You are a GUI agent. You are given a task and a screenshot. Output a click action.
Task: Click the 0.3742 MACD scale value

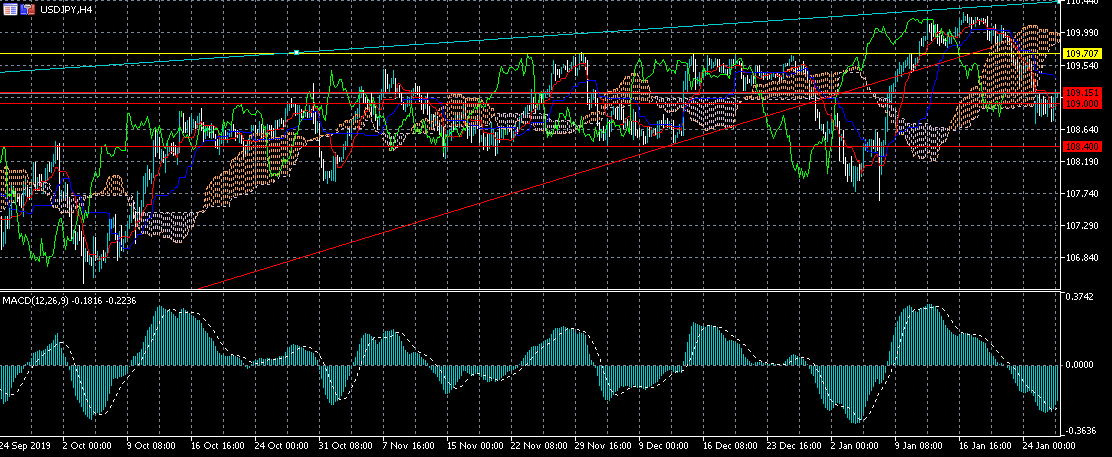[x=1079, y=298]
